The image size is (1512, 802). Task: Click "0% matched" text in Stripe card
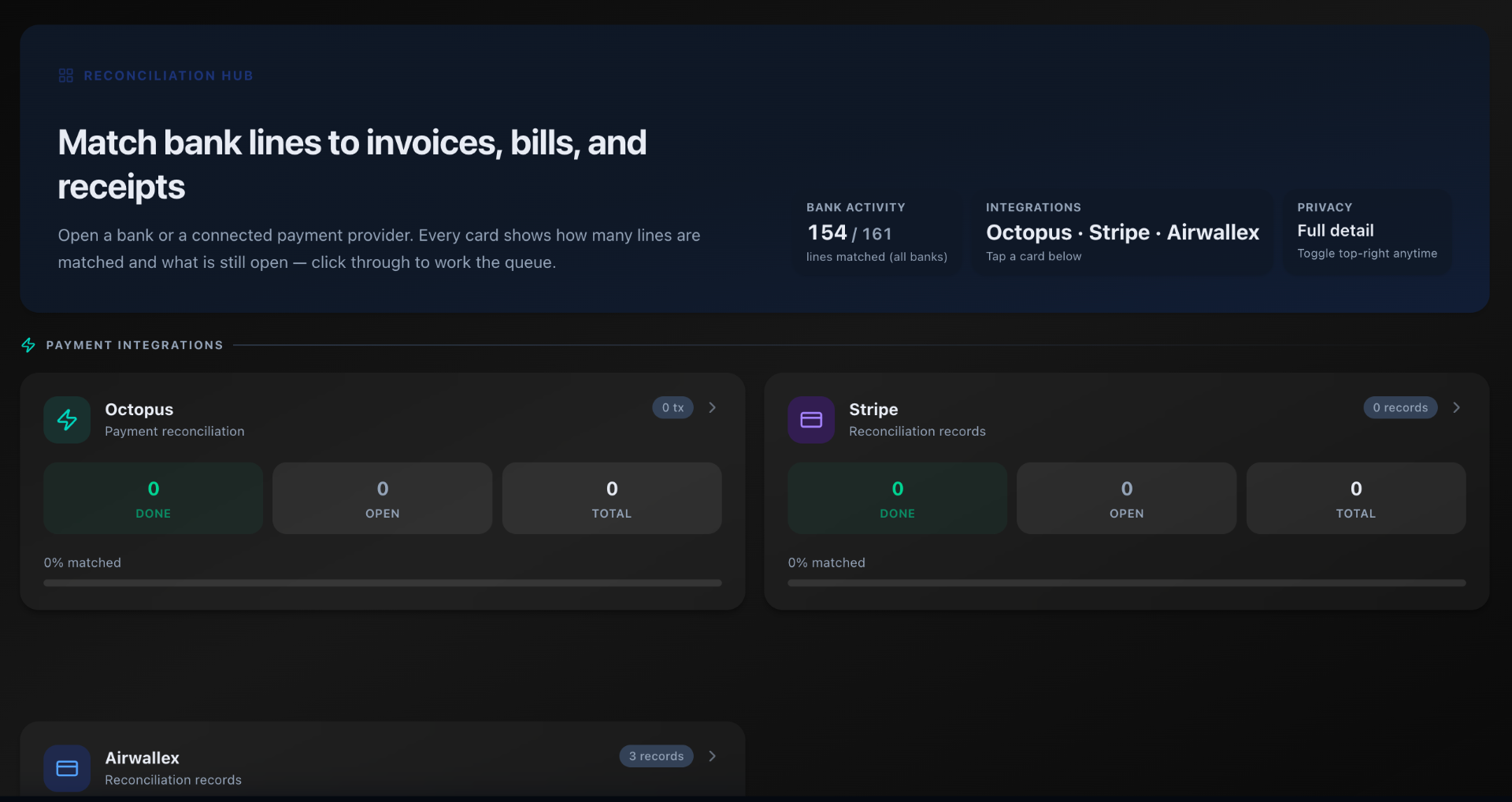[827, 563]
